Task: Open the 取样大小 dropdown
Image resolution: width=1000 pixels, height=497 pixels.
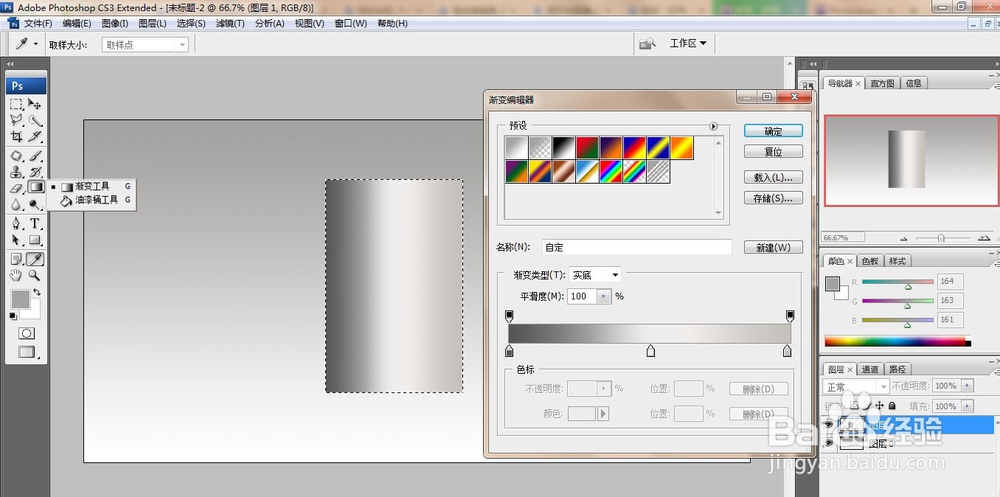Action: click(x=145, y=45)
